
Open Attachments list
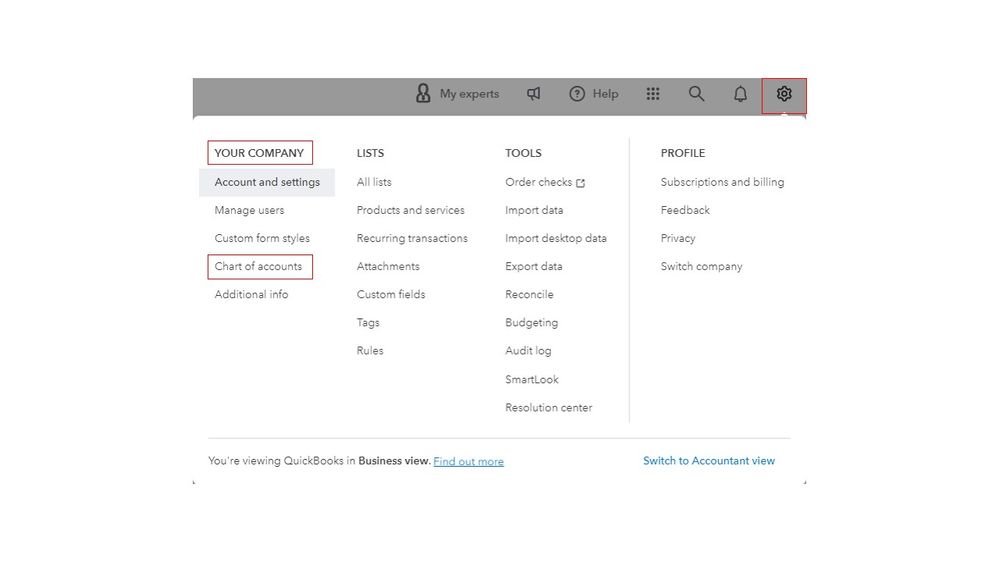pos(388,266)
